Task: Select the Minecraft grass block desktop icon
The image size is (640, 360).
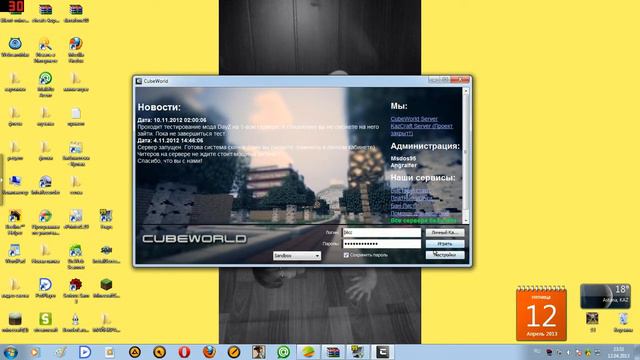Action: [106, 288]
